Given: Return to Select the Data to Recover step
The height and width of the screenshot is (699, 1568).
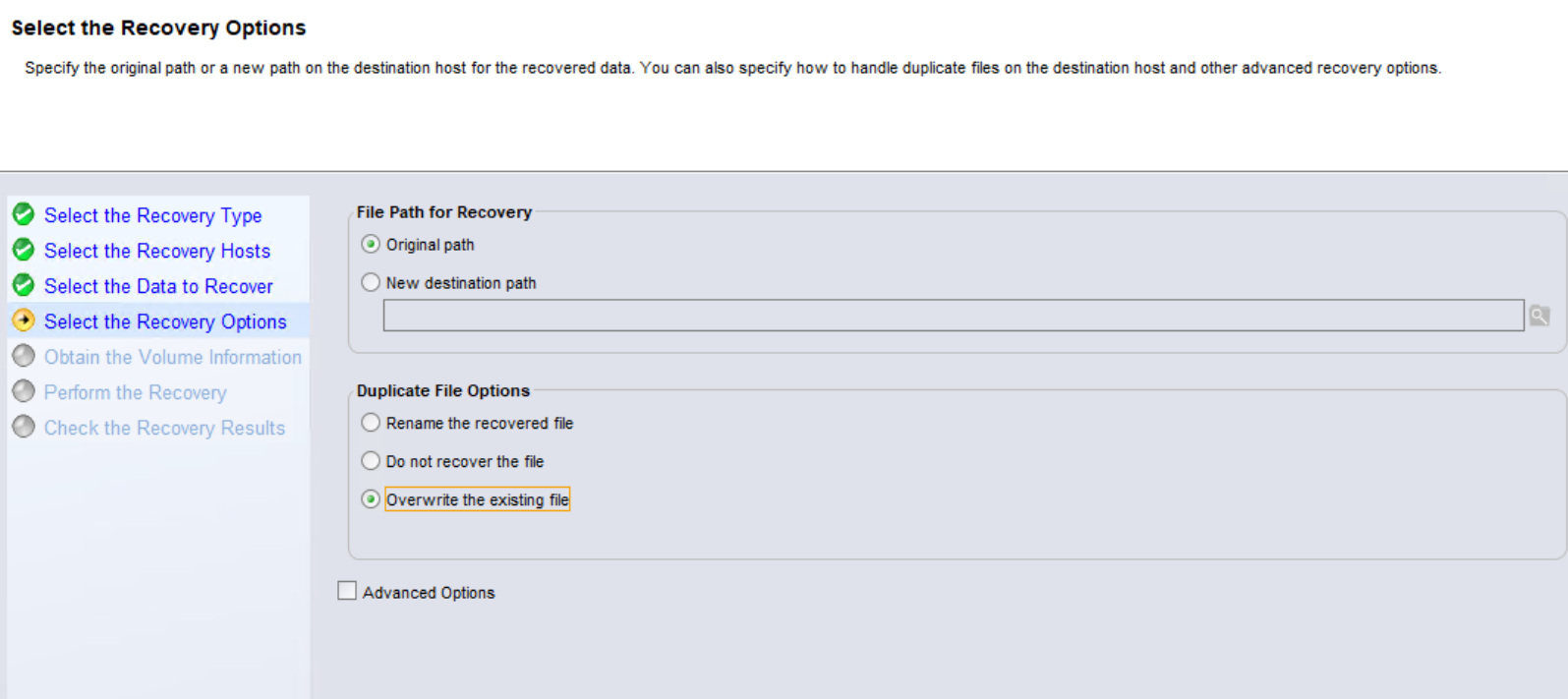Looking at the screenshot, I should tap(158, 286).
